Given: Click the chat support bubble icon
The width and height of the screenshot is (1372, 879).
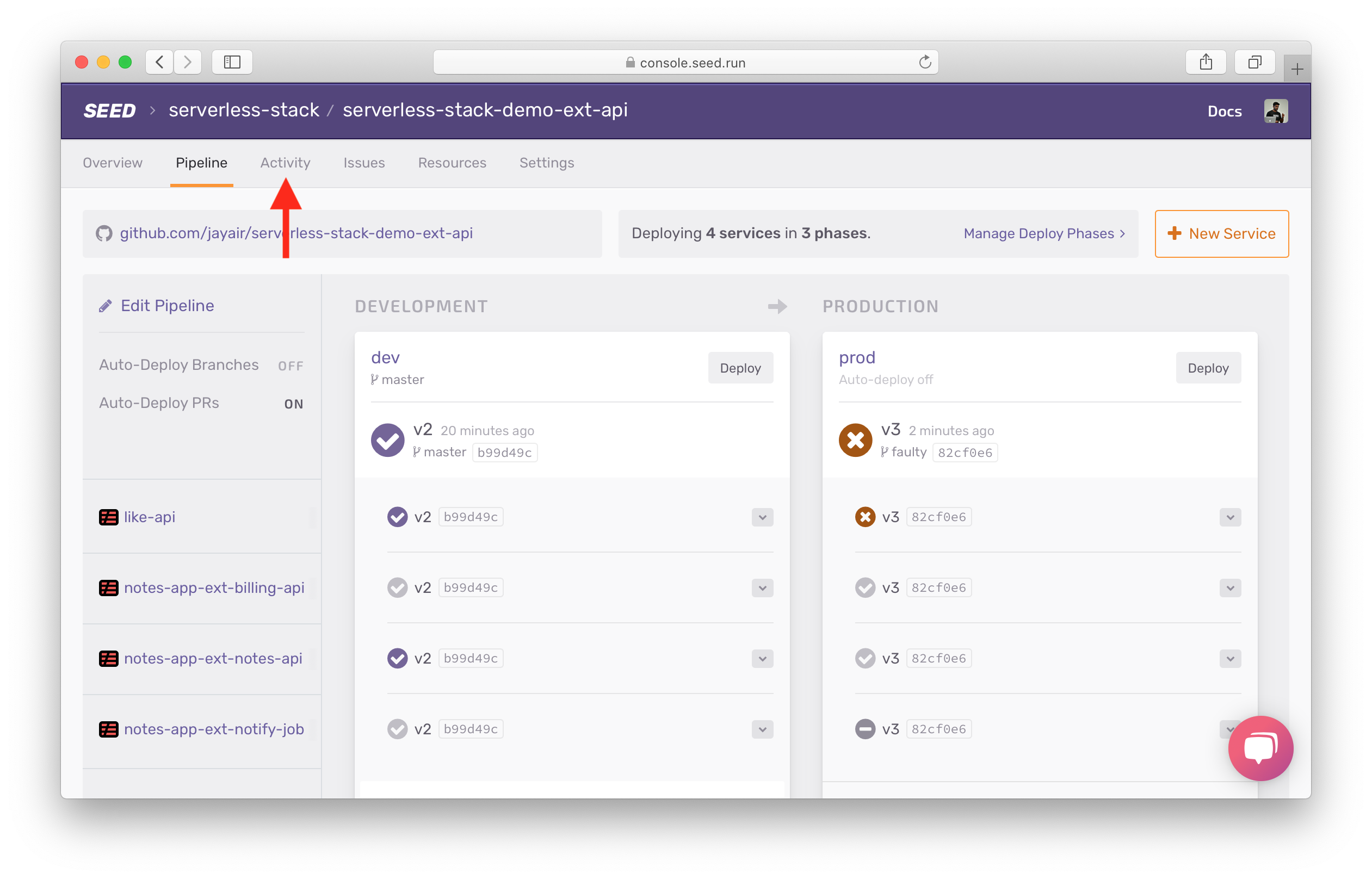Looking at the screenshot, I should (1259, 747).
